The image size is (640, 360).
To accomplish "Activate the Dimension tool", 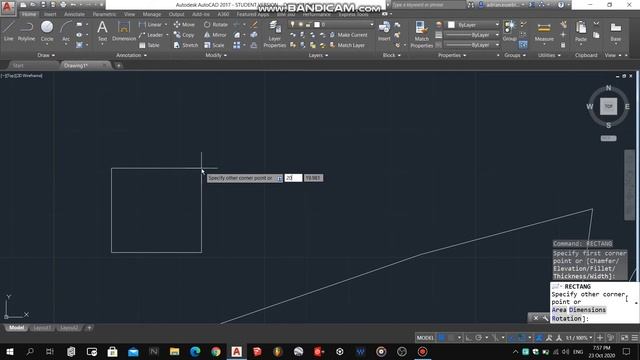I will tap(124, 31).
